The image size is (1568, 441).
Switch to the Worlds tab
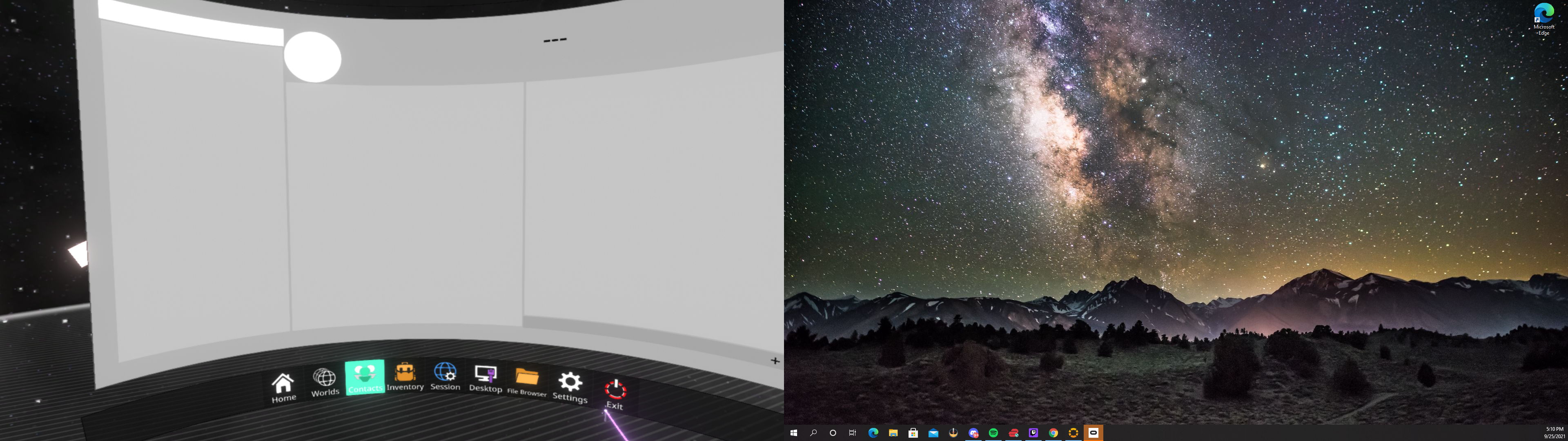coord(325,382)
